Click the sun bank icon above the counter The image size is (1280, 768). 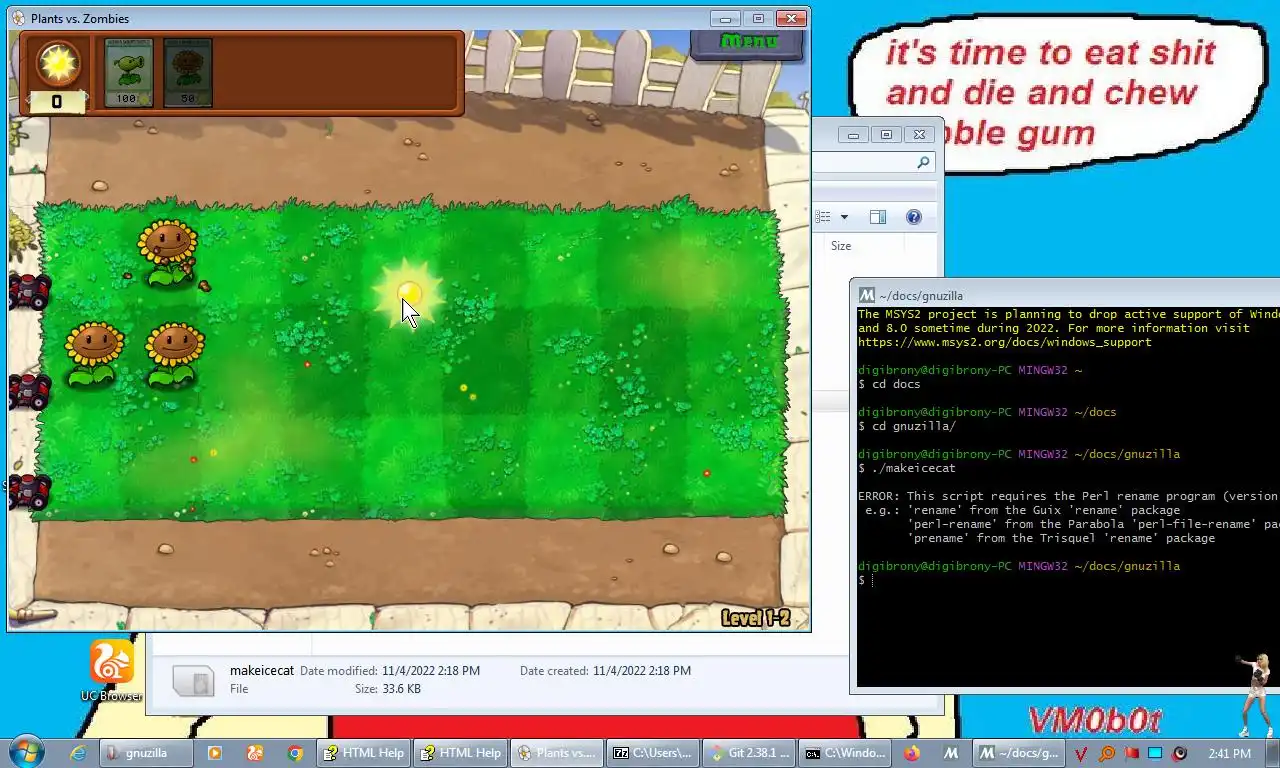click(58, 63)
